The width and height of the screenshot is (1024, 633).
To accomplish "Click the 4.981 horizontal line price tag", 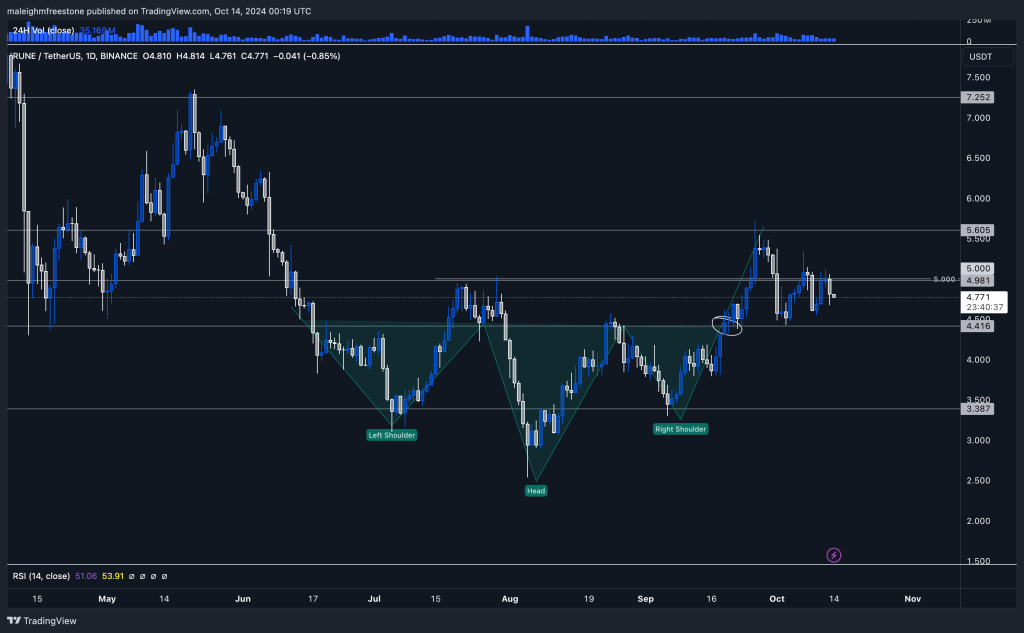I will 976,280.
